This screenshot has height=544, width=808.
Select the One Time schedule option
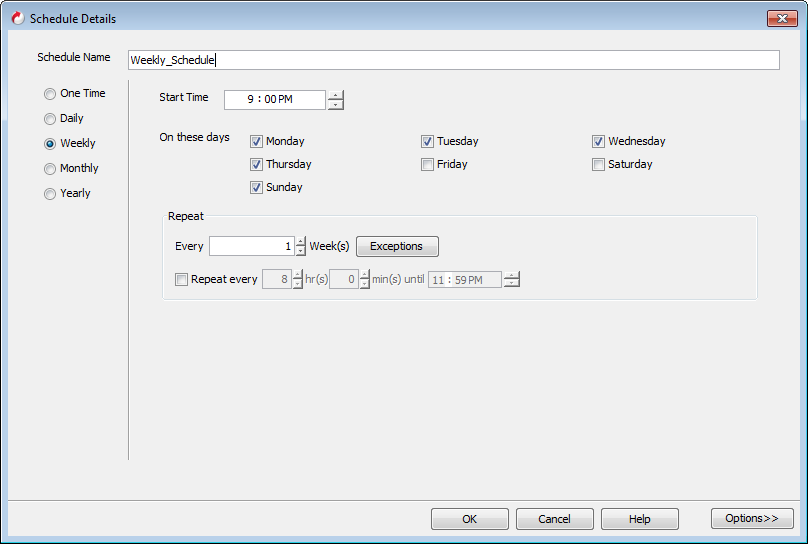tap(50, 94)
